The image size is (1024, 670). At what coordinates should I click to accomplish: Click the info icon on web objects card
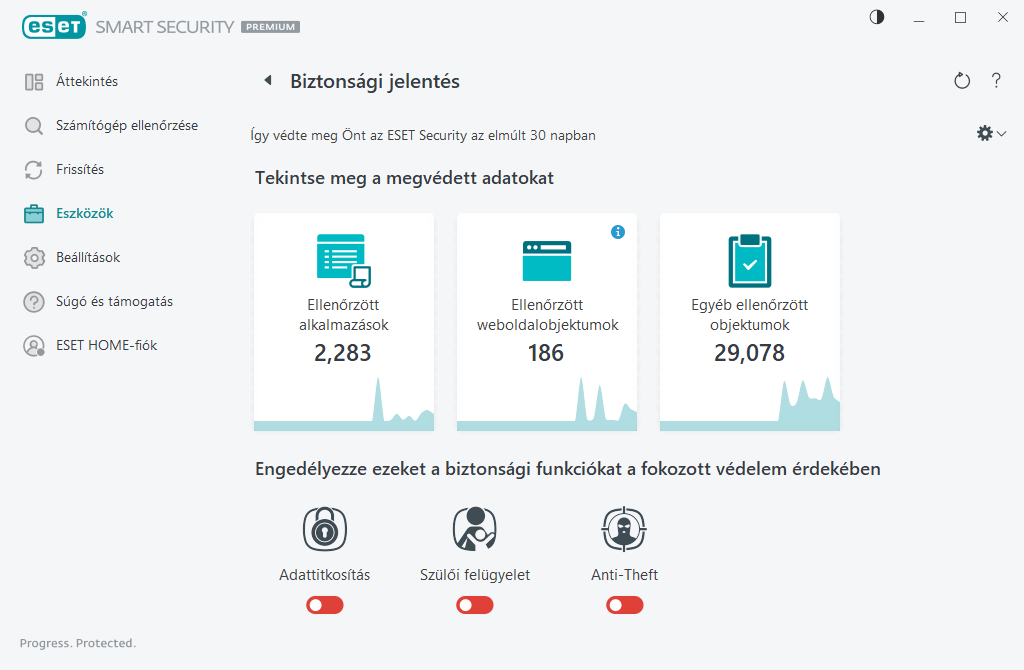pos(618,232)
